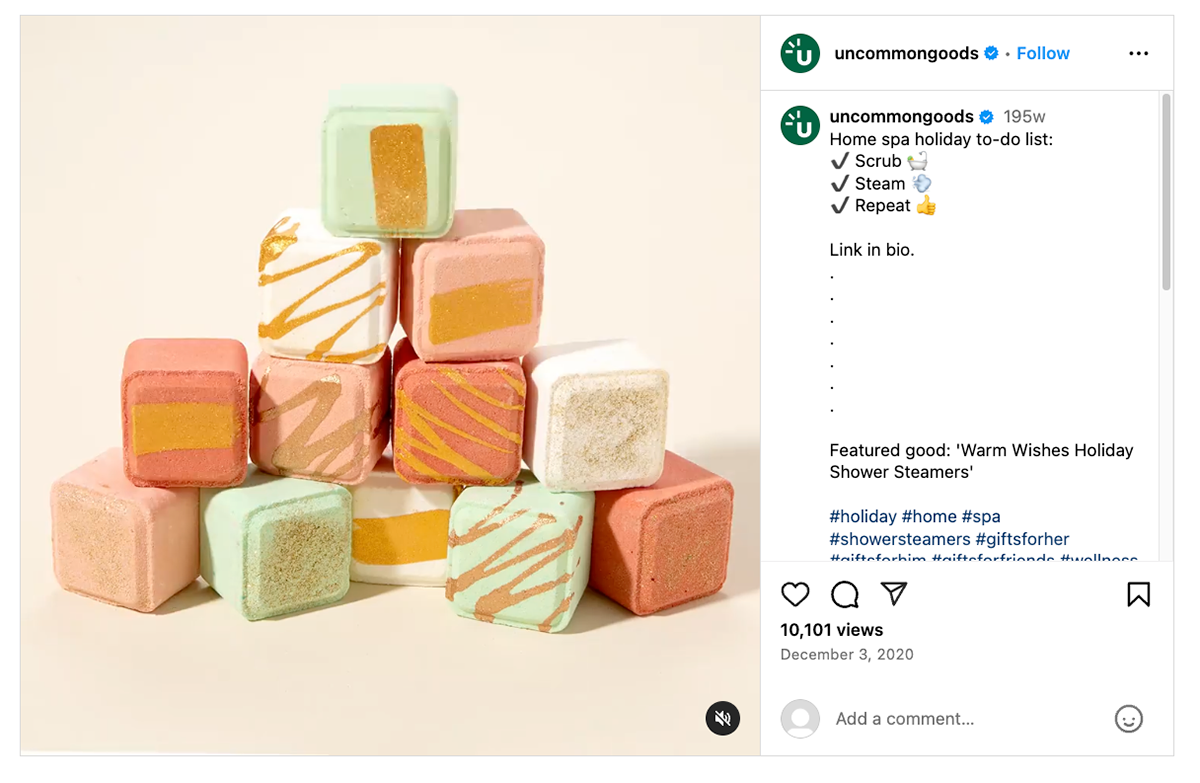1200x783 pixels.
Task: Like the post with the heart icon
Action: [795, 595]
